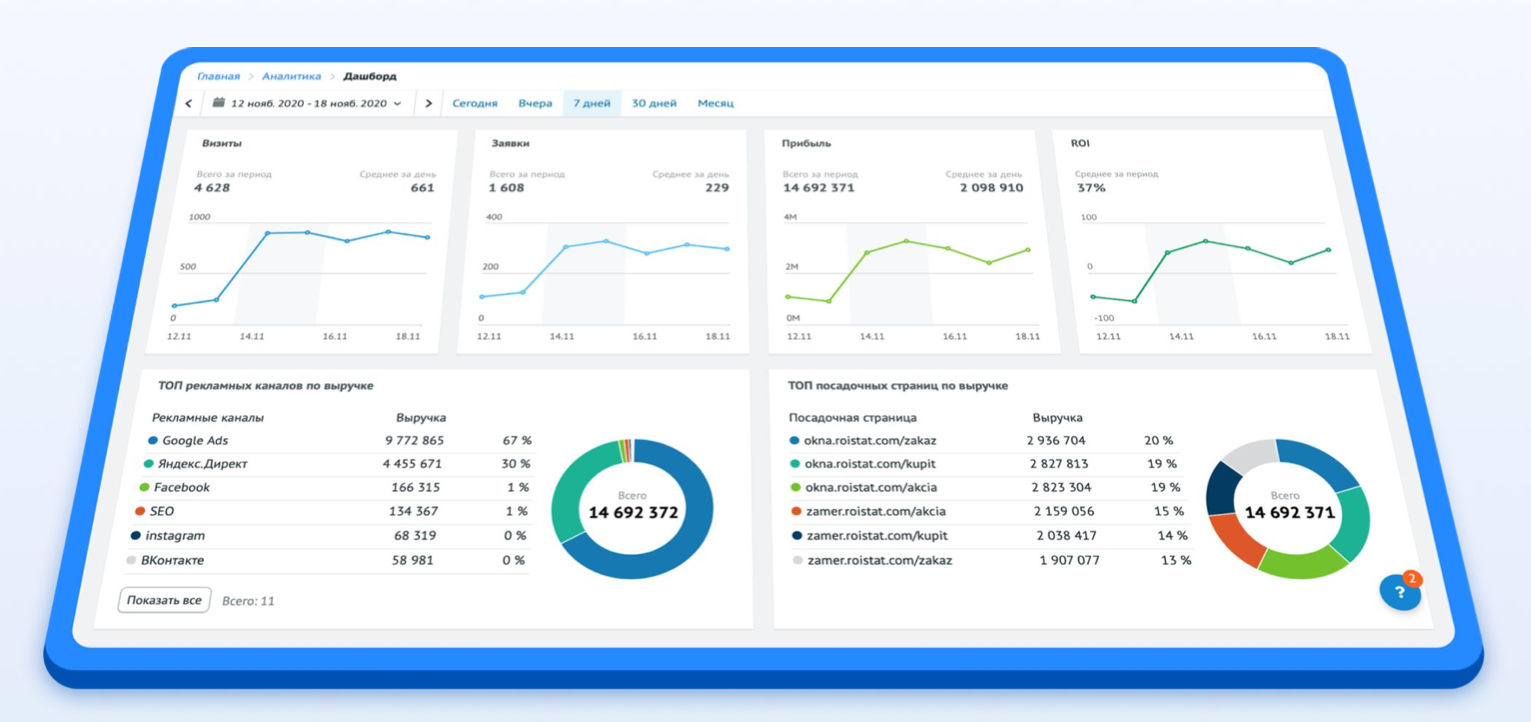Click the 14.11 data point on Визиты chart
The image size is (1531, 722).
(267, 233)
